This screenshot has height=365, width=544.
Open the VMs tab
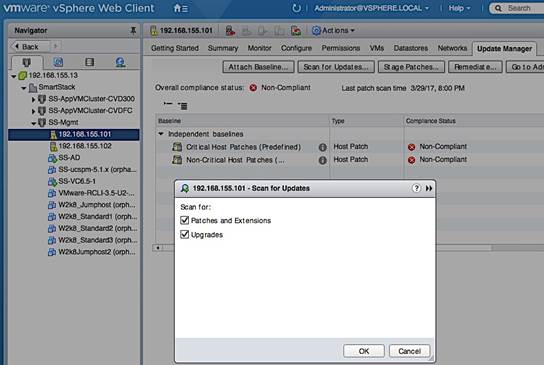377,48
